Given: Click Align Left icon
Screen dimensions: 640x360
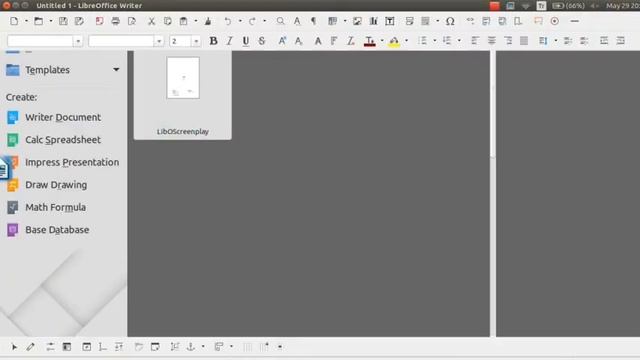Looking at the screenshot, I should coord(475,41).
